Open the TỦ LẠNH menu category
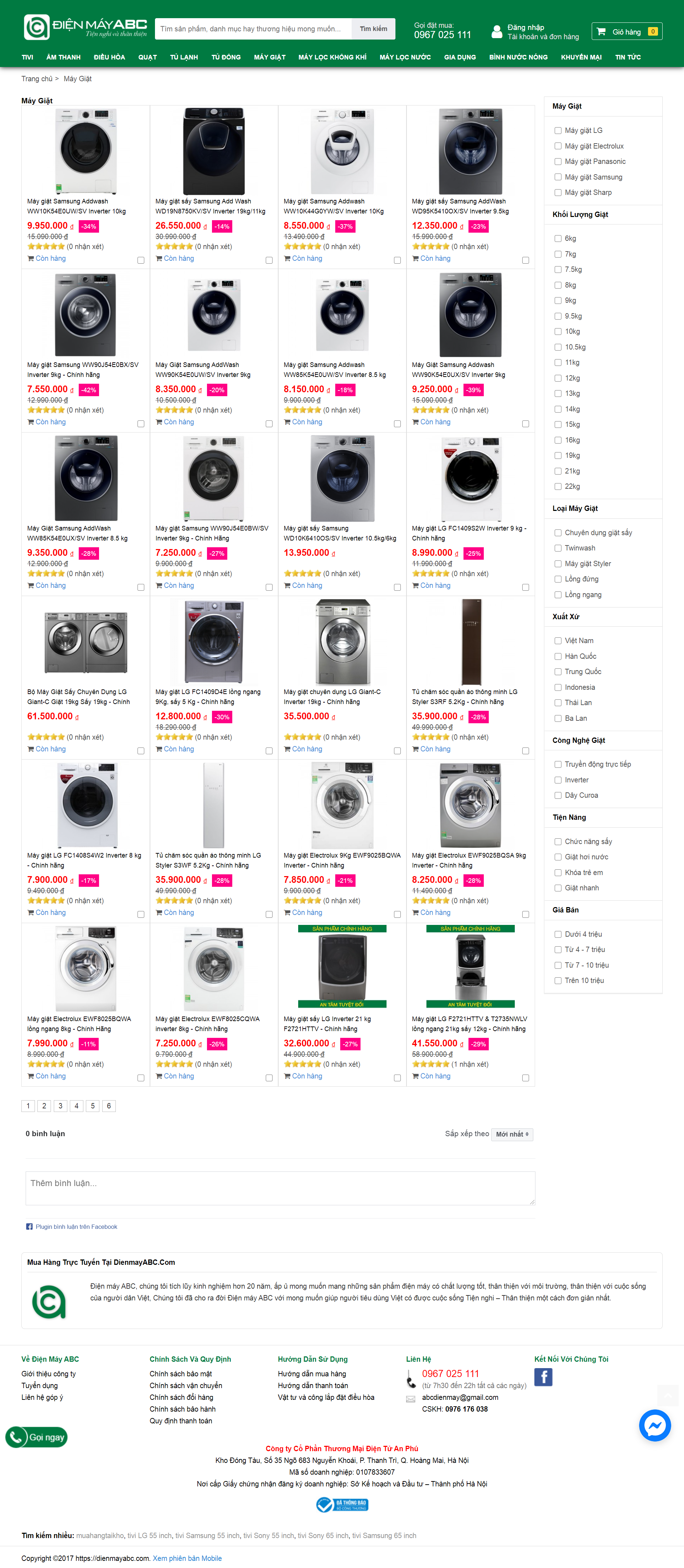 click(x=184, y=57)
